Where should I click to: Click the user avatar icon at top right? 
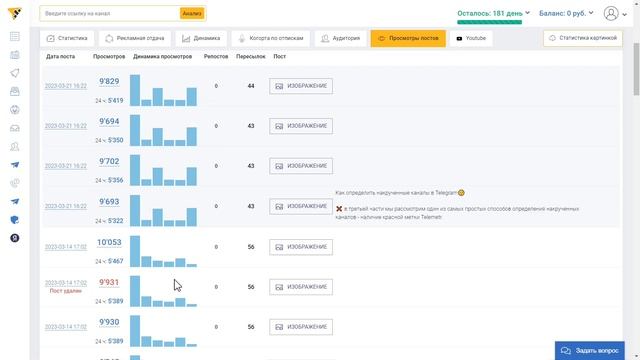[611, 13]
